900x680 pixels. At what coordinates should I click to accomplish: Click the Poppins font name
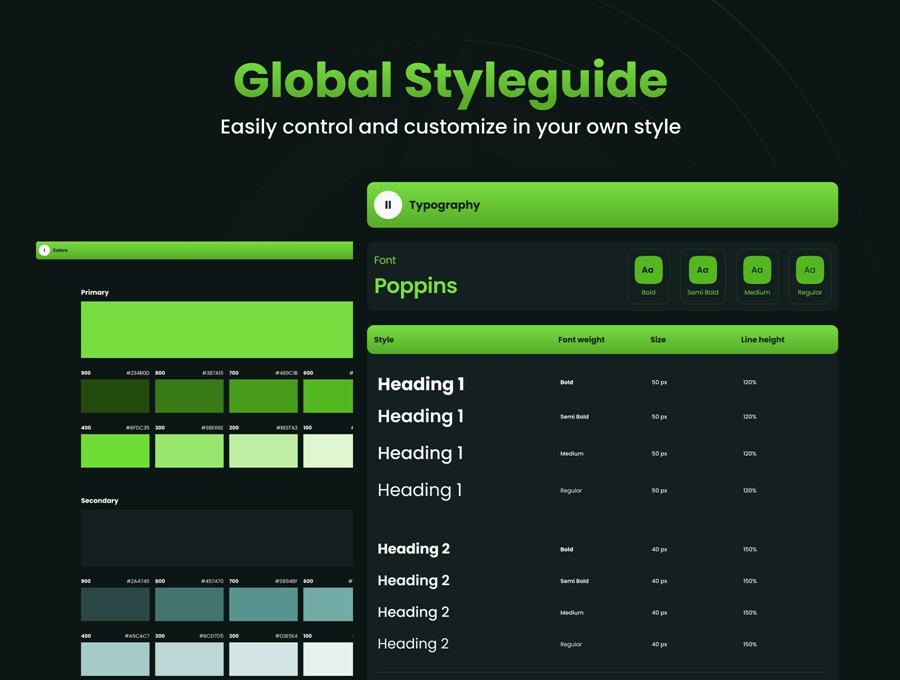point(415,286)
